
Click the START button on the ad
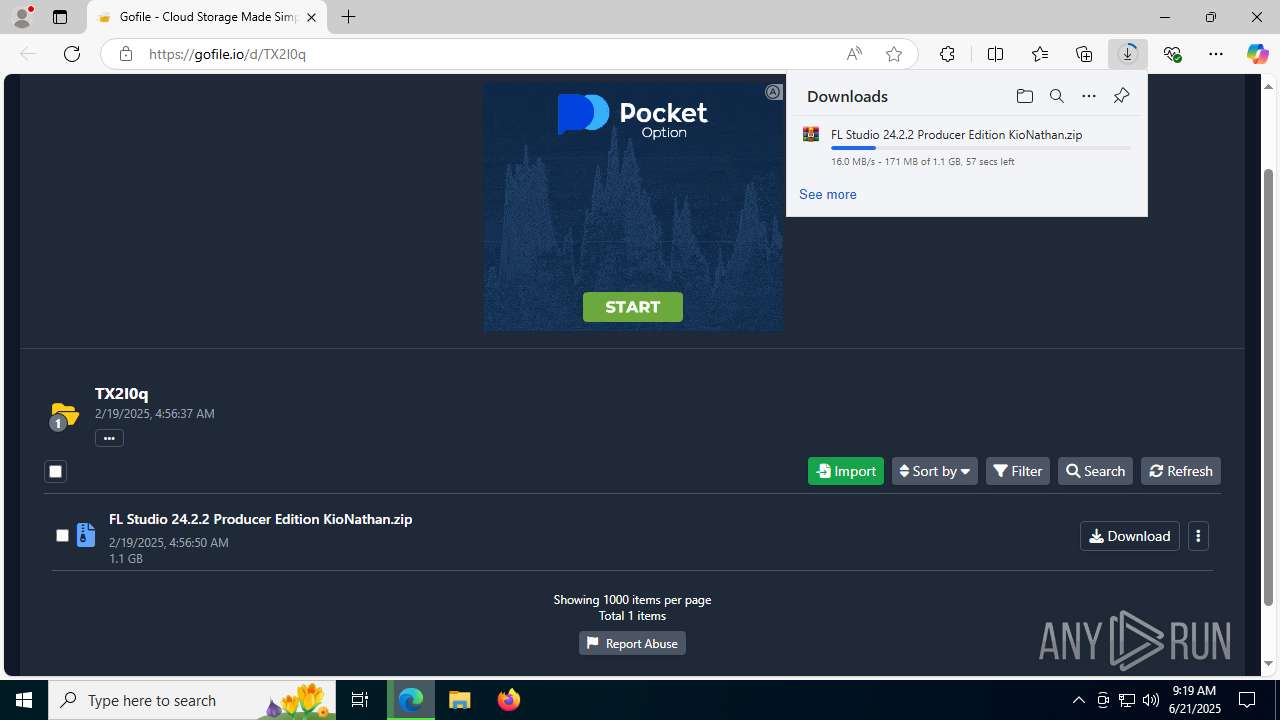pyautogui.click(x=633, y=307)
